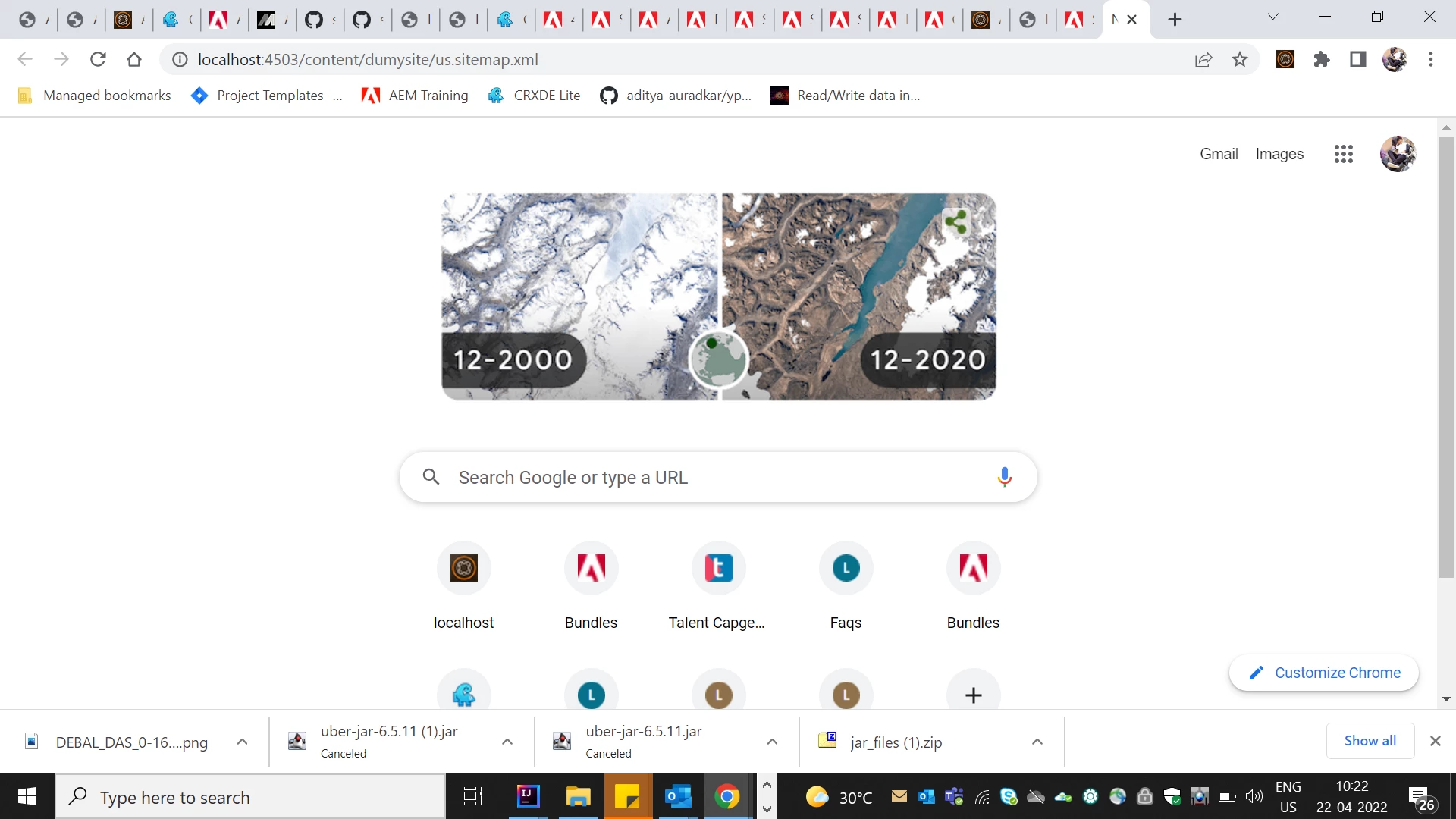Image resolution: width=1456 pixels, height=819 pixels.
Task: Open CRXDE Lite bookmark
Action: [535, 96]
